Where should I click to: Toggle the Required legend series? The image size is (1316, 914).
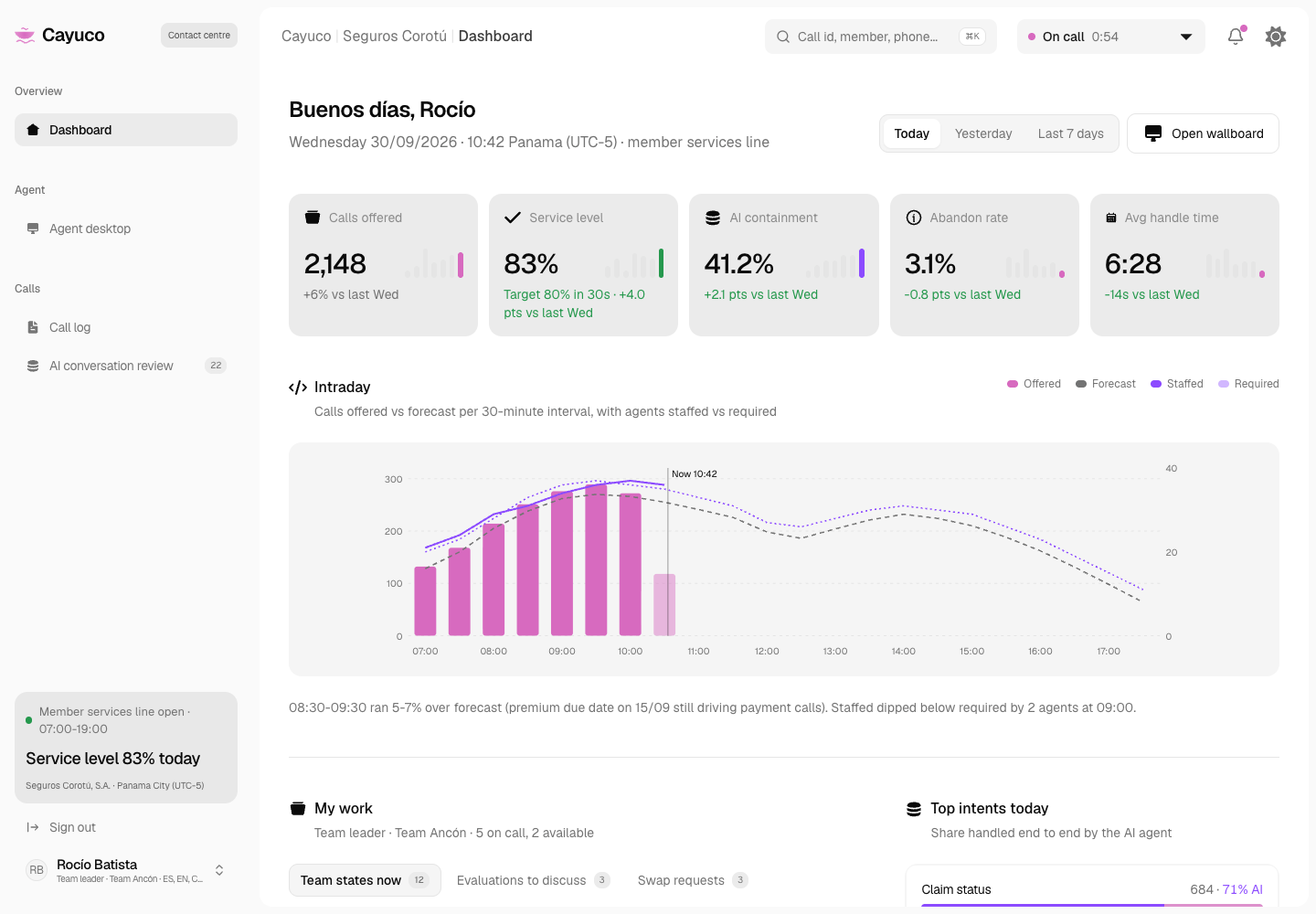(1248, 384)
